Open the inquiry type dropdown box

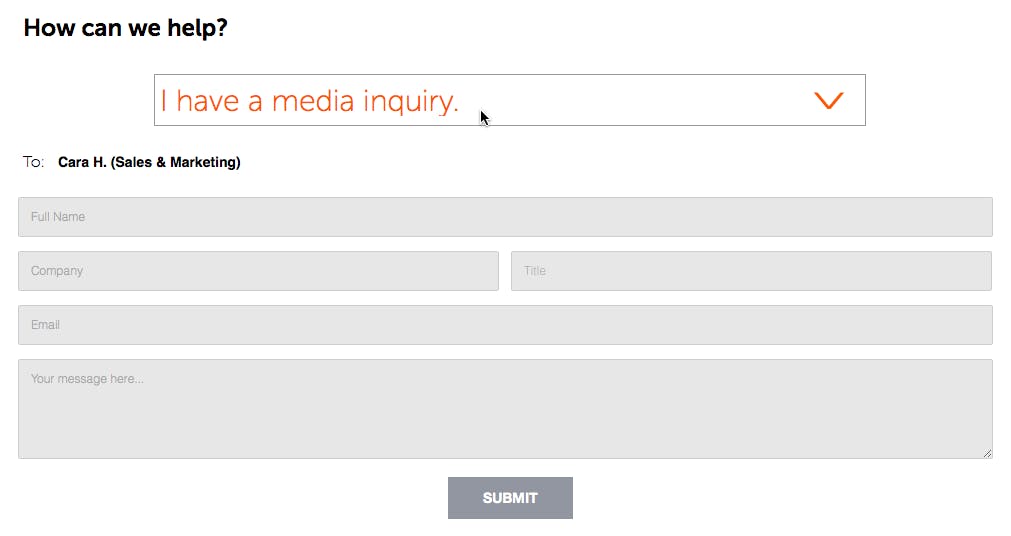click(509, 100)
